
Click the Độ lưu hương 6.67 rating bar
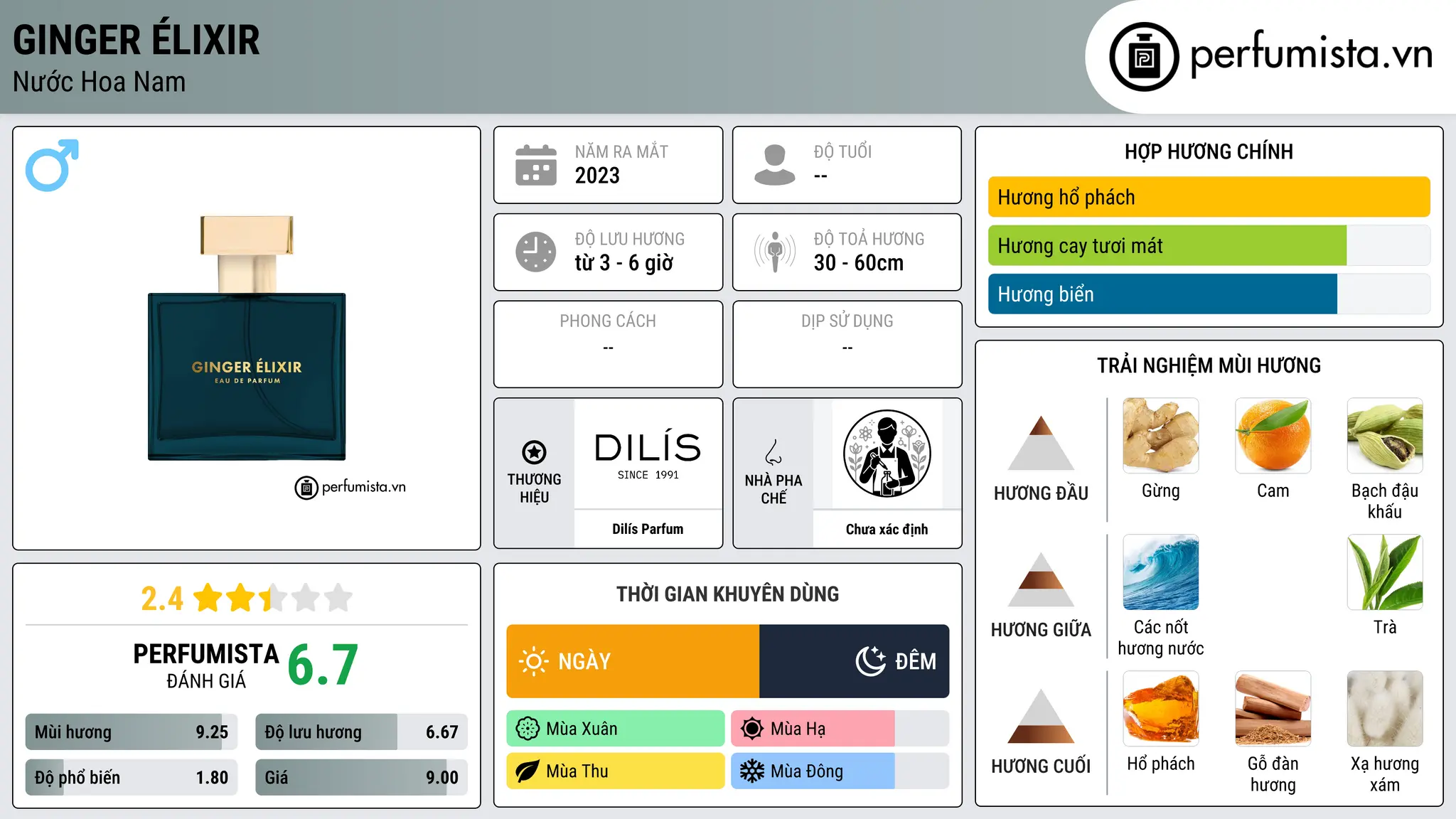coord(361,732)
